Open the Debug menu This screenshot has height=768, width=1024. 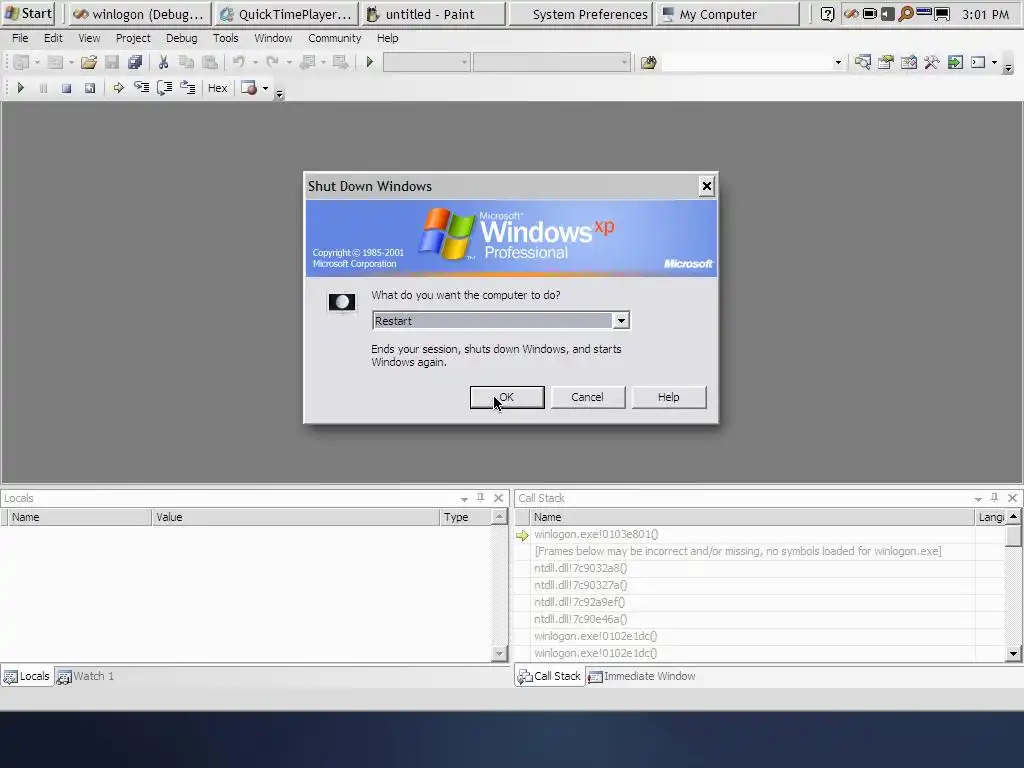pyautogui.click(x=182, y=38)
